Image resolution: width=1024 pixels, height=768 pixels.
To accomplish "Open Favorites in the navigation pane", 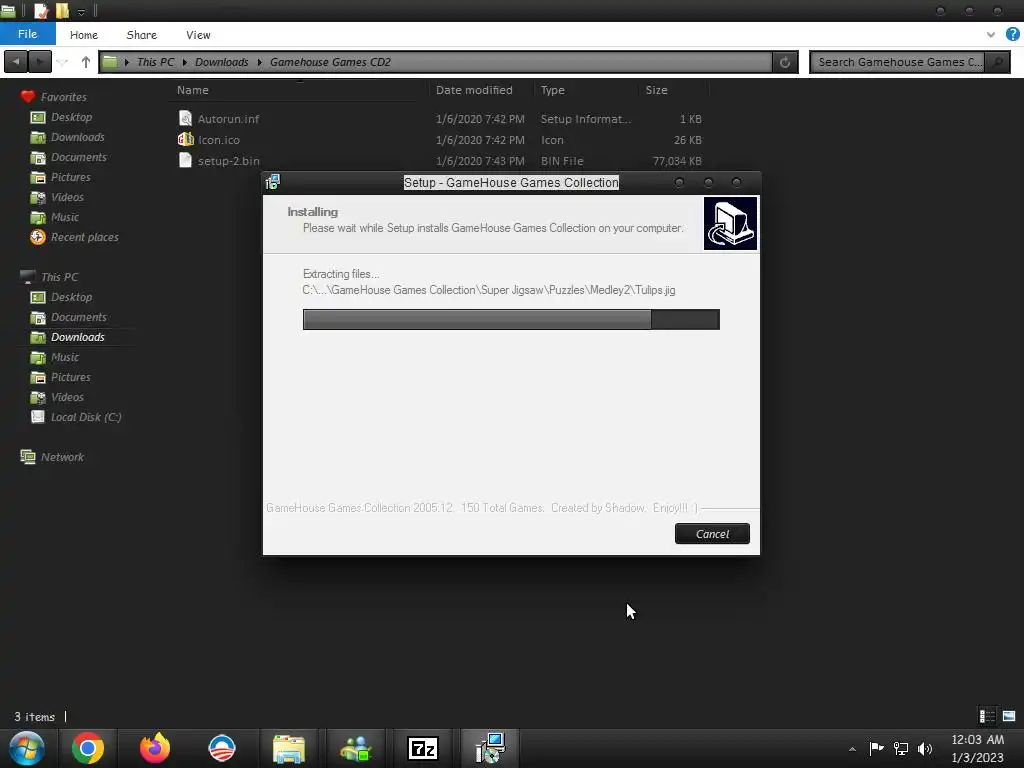I will (63, 97).
